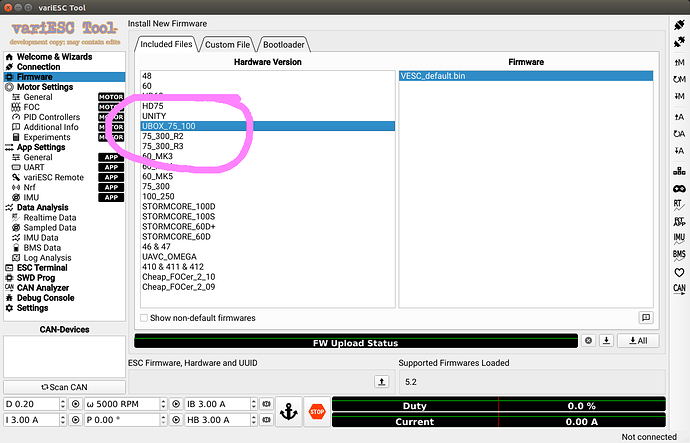Run RPM with play icon beside ω 5000 RPM
The height and width of the screenshot is (443, 690).
pyautogui.click(x=176, y=404)
